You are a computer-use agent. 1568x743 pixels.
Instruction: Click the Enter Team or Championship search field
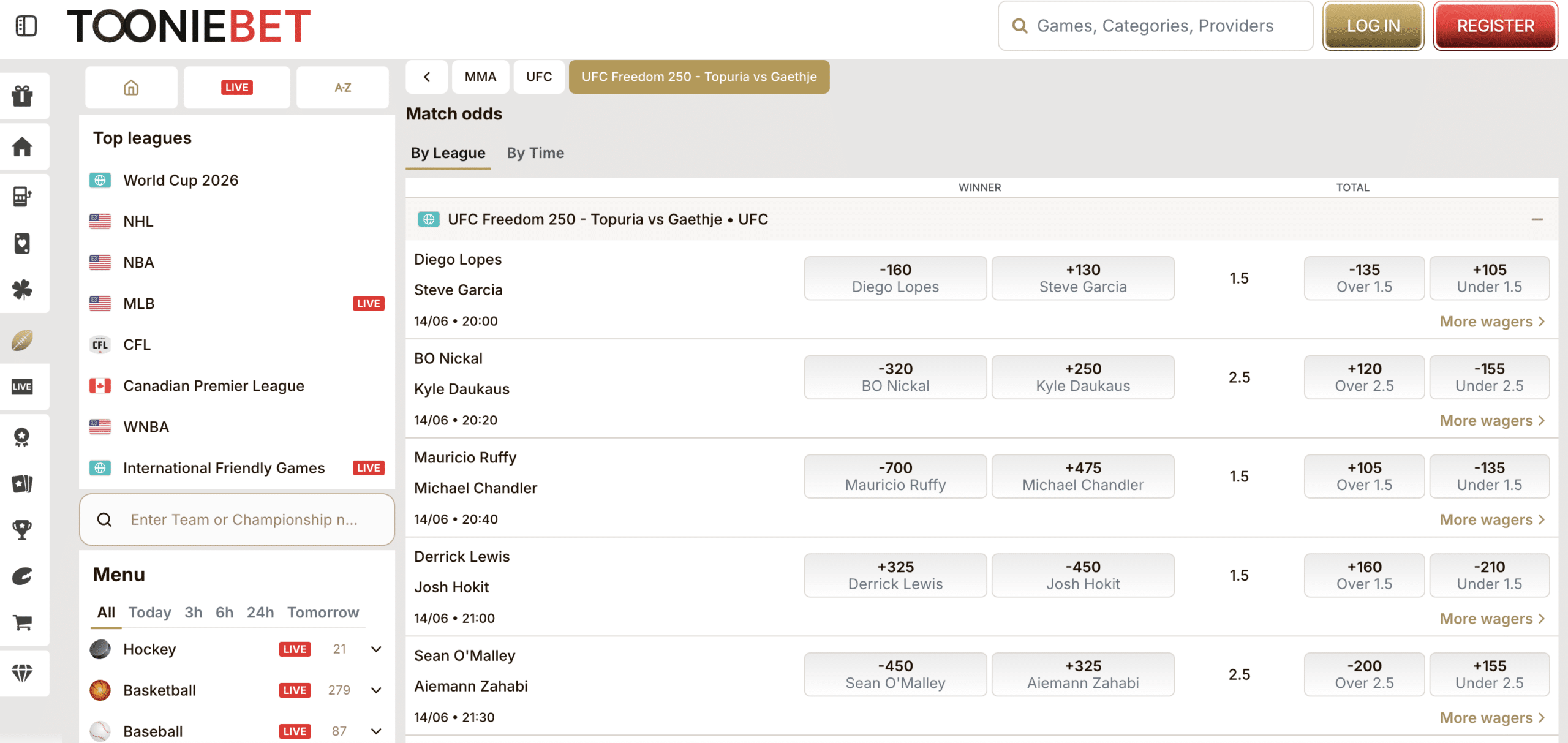(237, 519)
